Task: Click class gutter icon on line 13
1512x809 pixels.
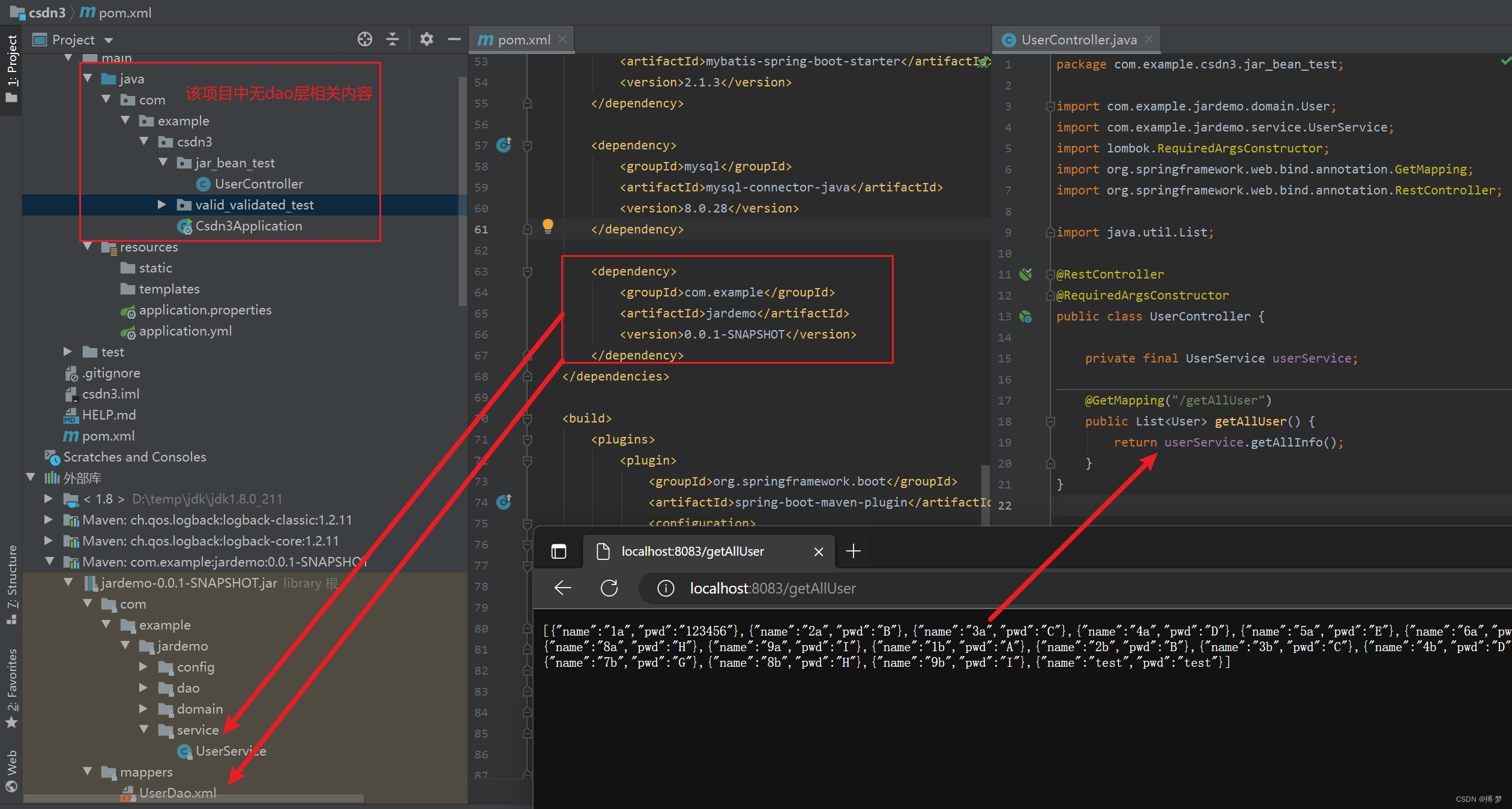Action: 1026,316
